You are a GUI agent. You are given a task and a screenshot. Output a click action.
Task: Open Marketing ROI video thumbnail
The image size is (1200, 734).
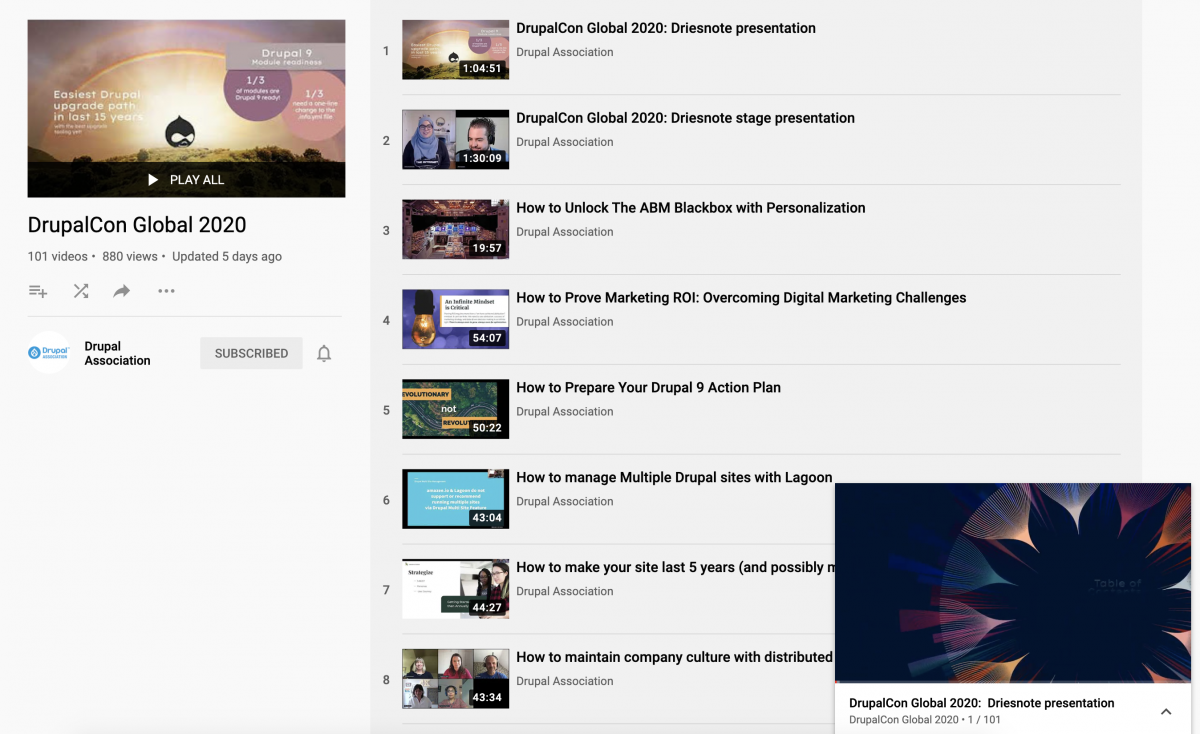pyautogui.click(x=455, y=320)
